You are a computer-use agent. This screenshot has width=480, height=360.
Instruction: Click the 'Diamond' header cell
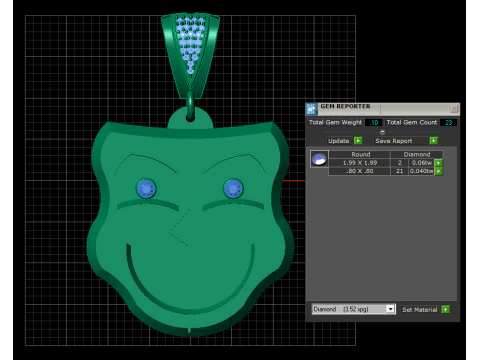417,154
